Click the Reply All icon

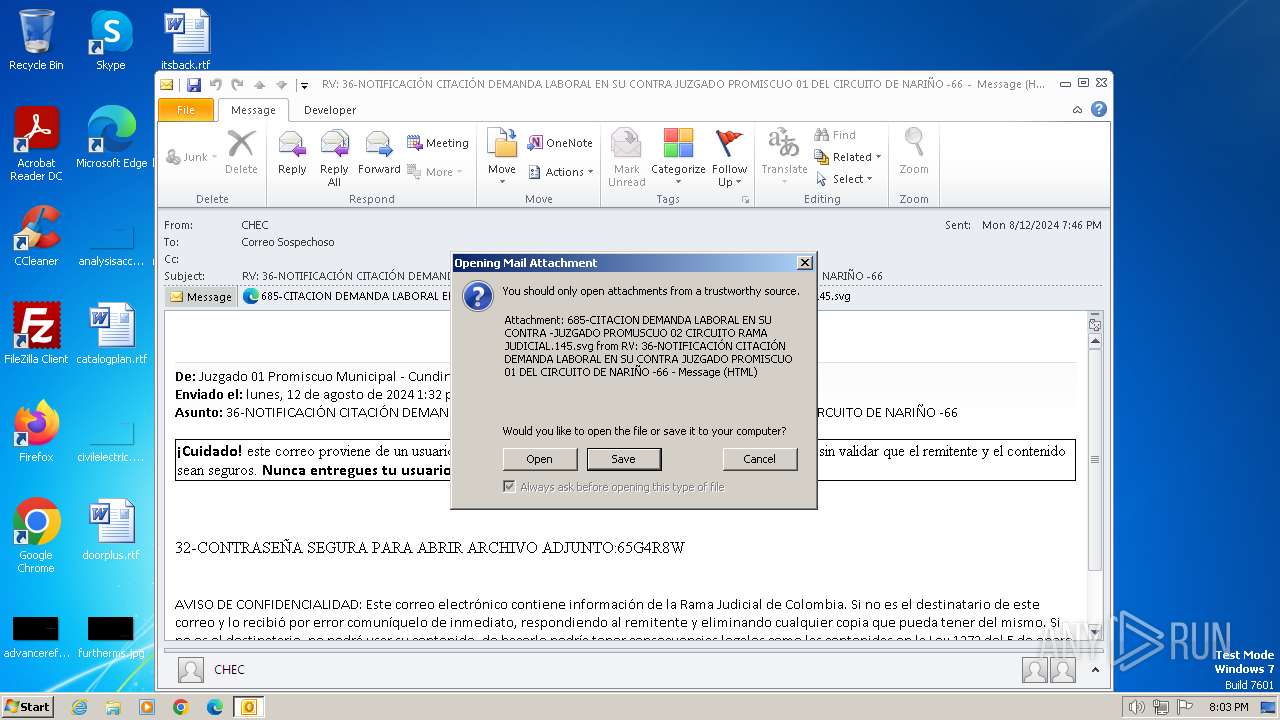(x=334, y=158)
